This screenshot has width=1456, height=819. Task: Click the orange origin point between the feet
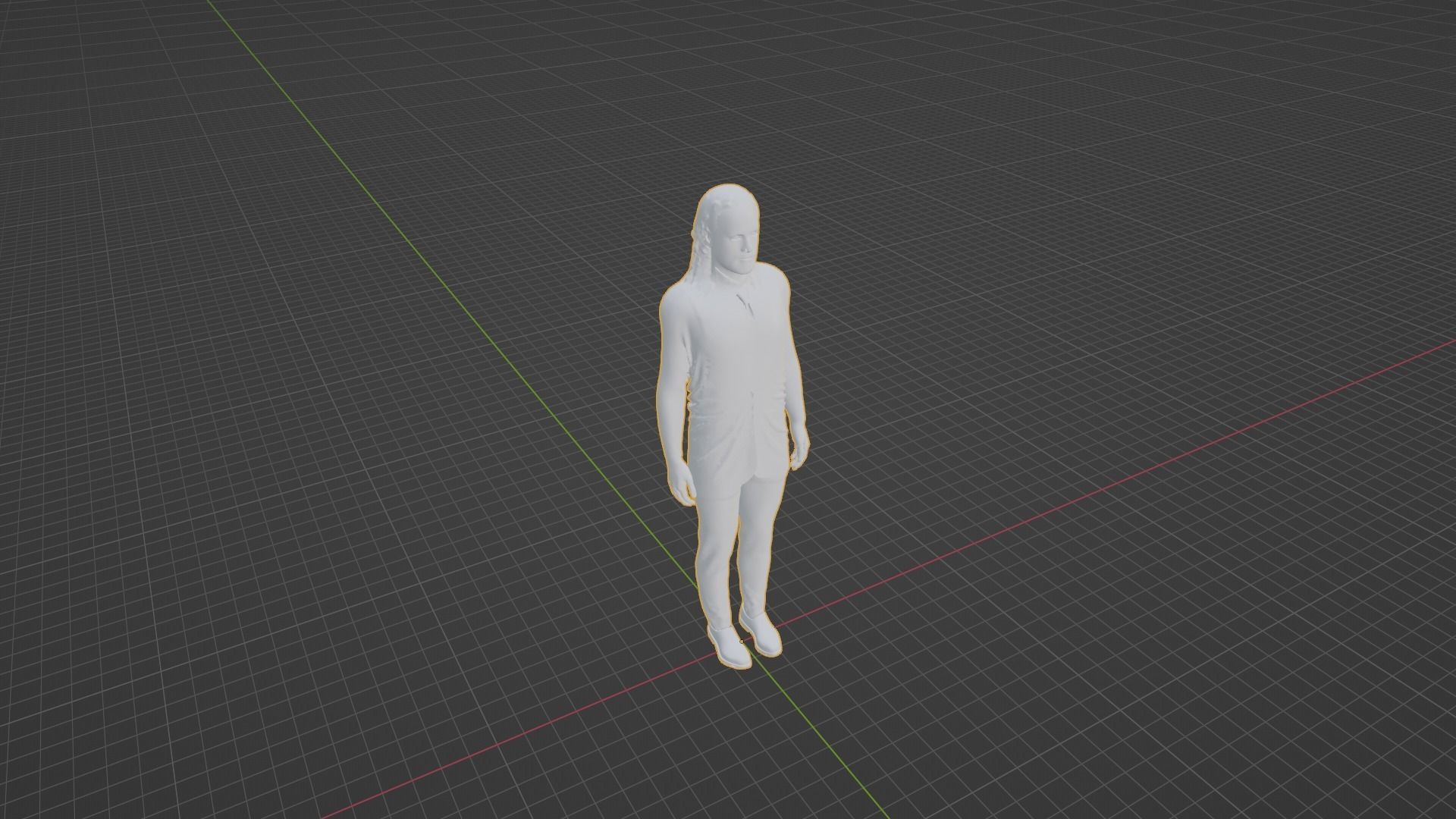tap(742, 642)
